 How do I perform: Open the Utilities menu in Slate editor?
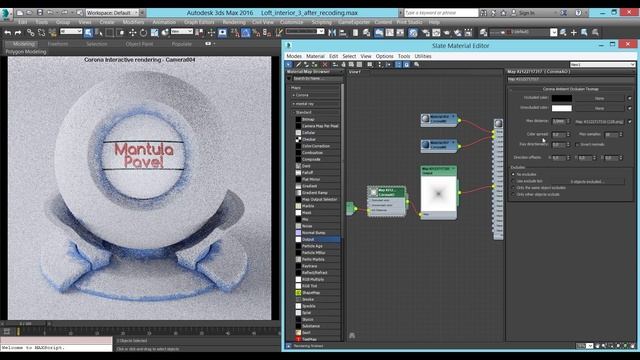(423, 56)
